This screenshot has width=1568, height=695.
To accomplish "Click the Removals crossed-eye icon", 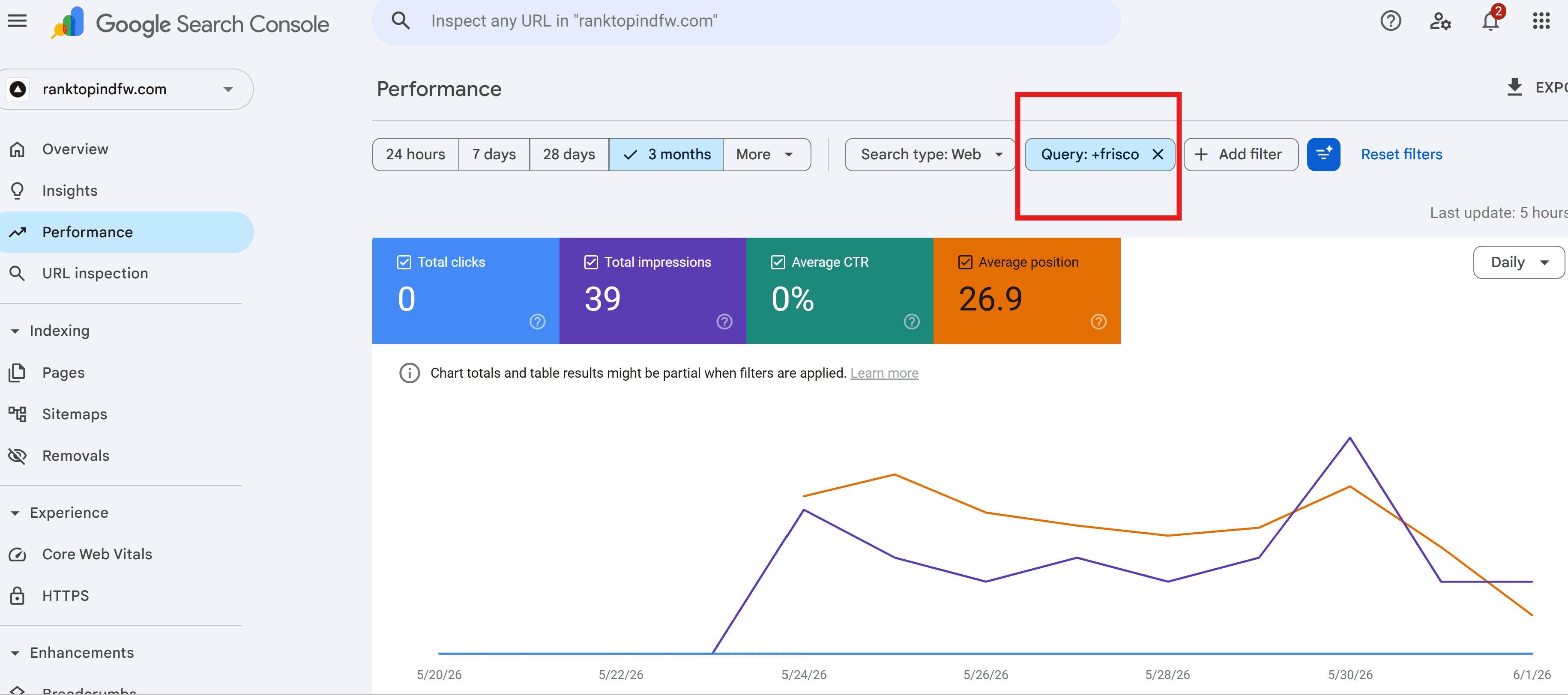I will [x=17, y=455].
